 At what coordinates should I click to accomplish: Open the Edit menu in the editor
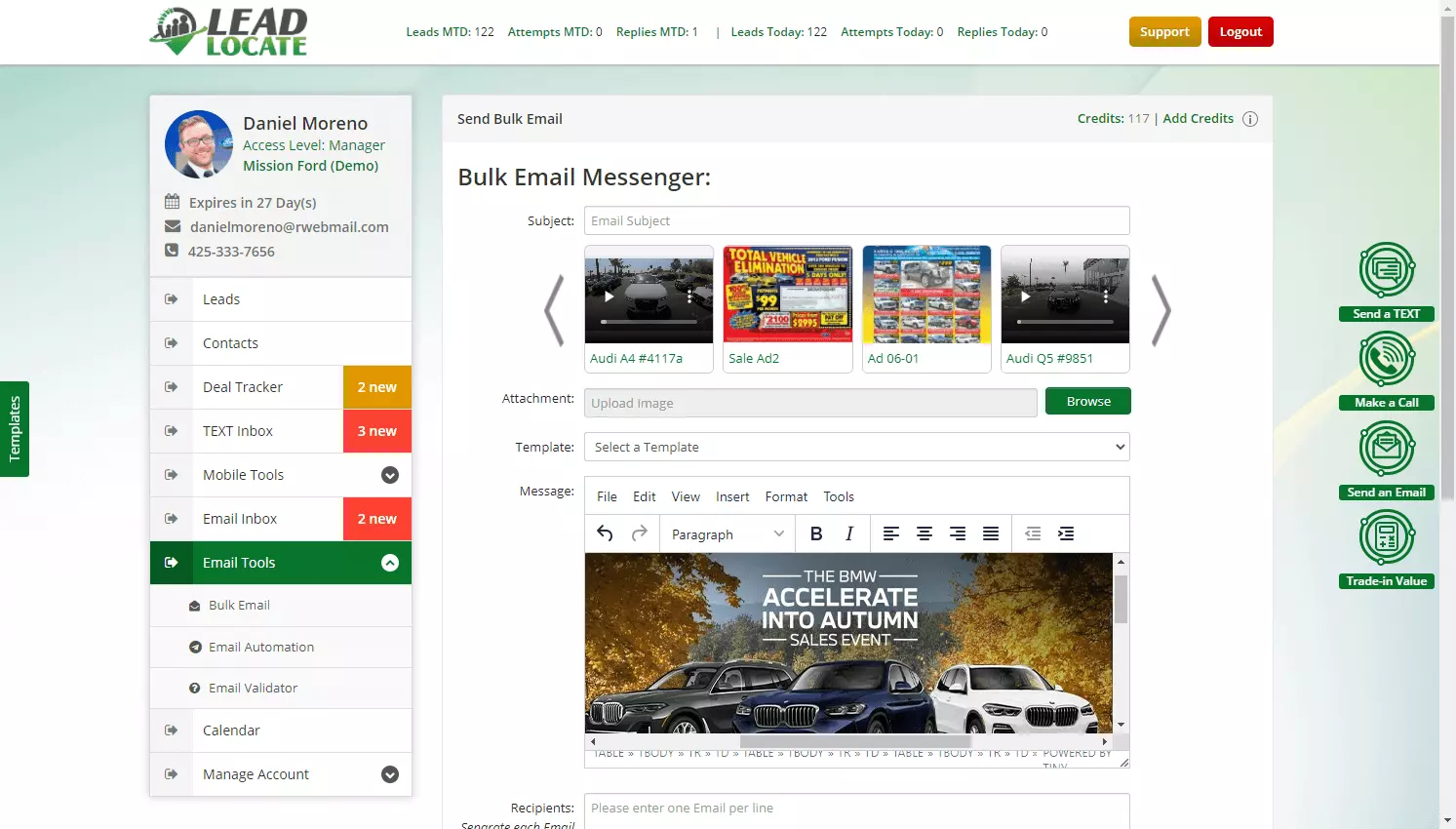[645, 496]
